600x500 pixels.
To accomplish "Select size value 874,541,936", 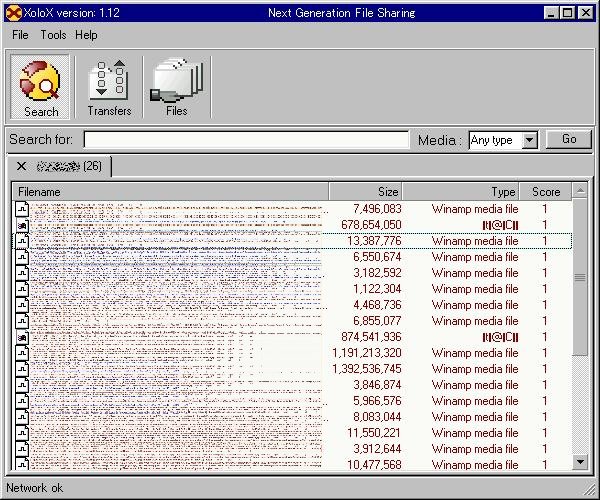I will coord(371,337).
